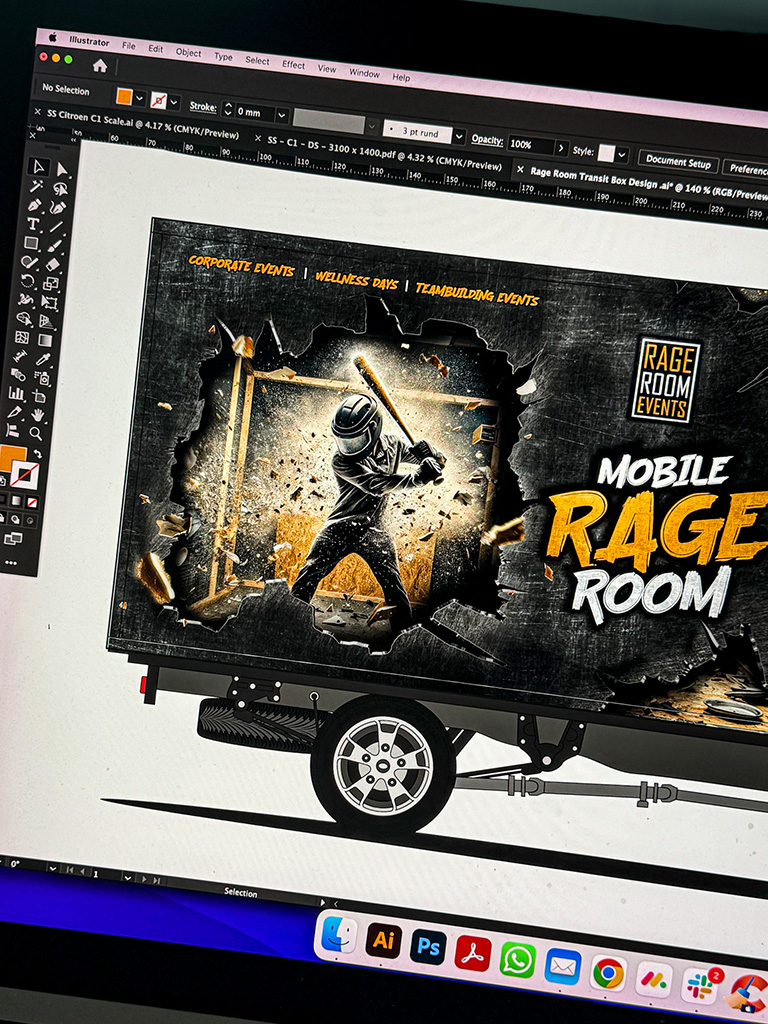Choose the Column Graph tool
The image size is (768, 1024).
[x=16, y=392]
